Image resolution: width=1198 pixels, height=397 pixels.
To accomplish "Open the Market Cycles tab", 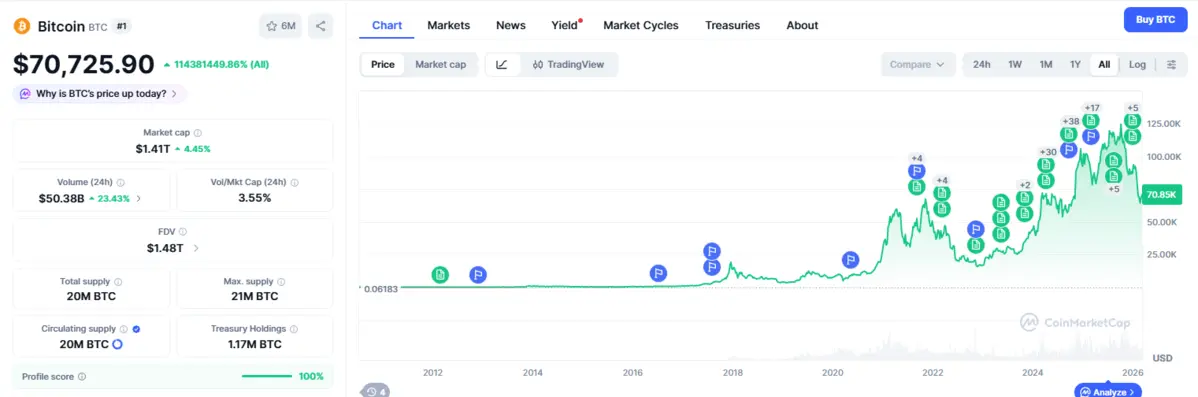I will 640,25.
